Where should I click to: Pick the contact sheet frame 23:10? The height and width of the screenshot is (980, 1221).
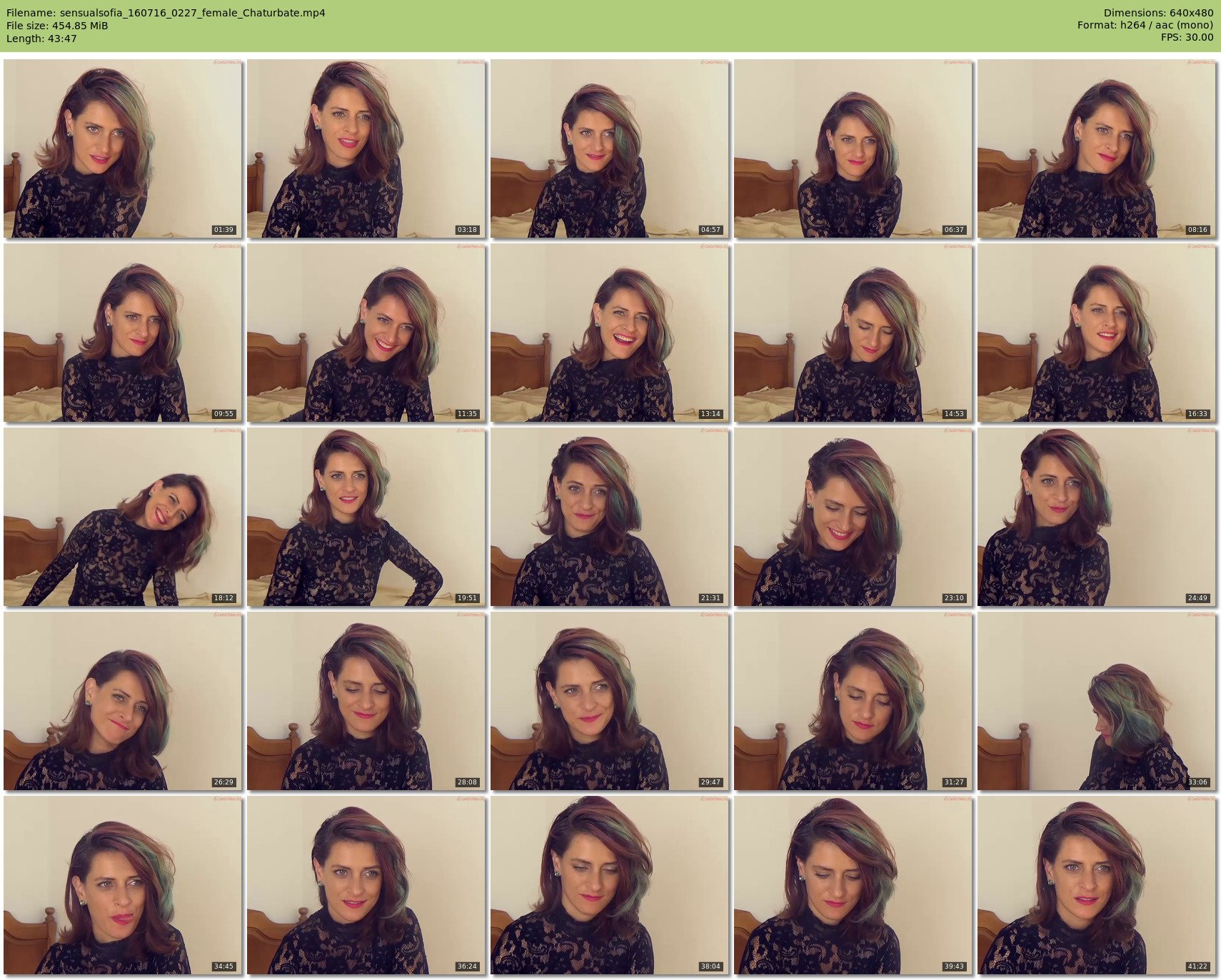[x=853, y=517]
